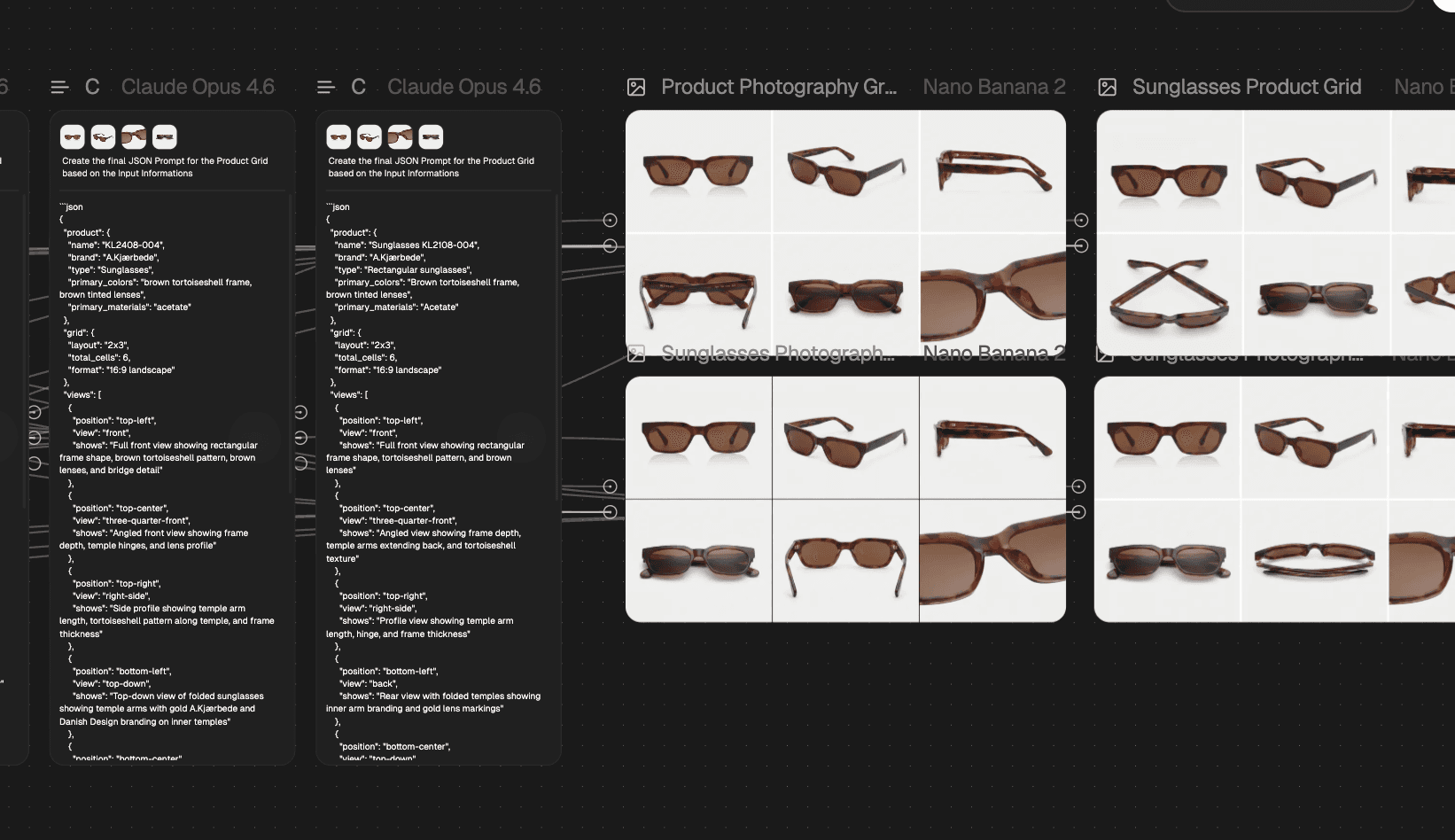1455x840 pixels.
Task: Click the close-up lens cell in Product Photography grid
Action: pyautogui.click(x=993, y=295)
